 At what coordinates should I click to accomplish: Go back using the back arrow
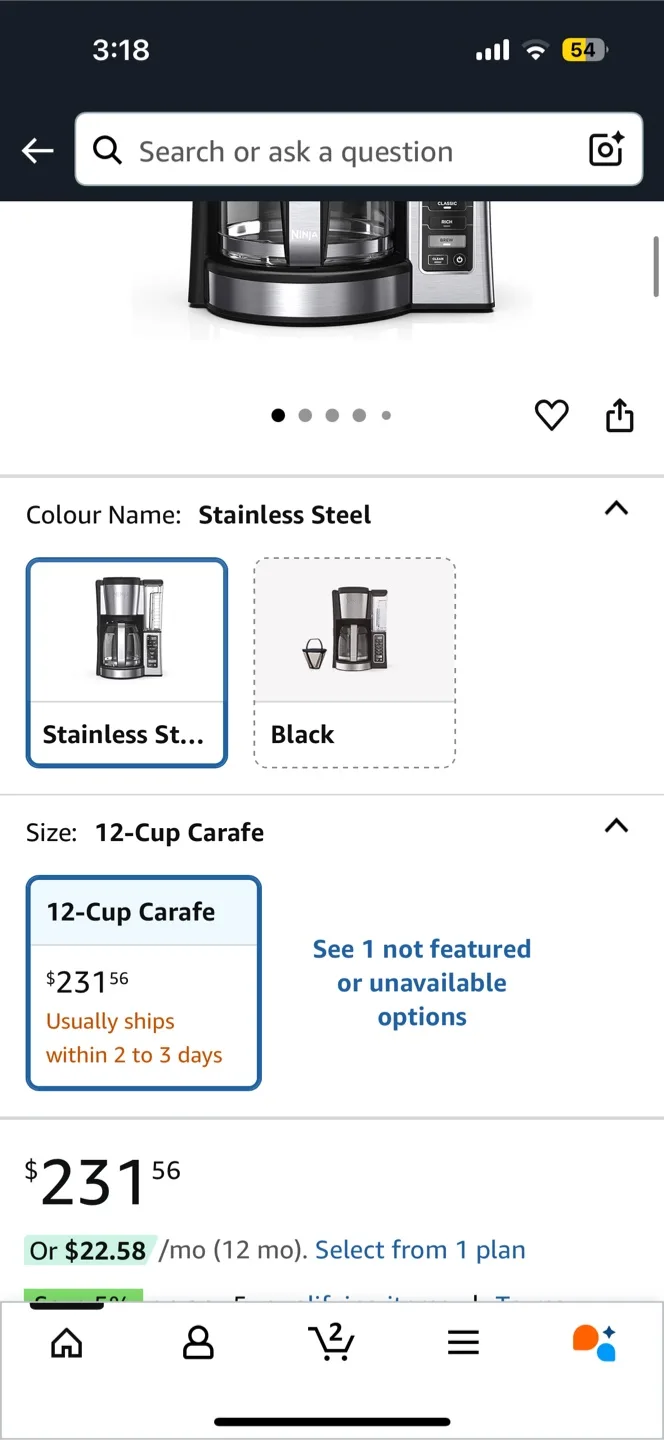37,150
